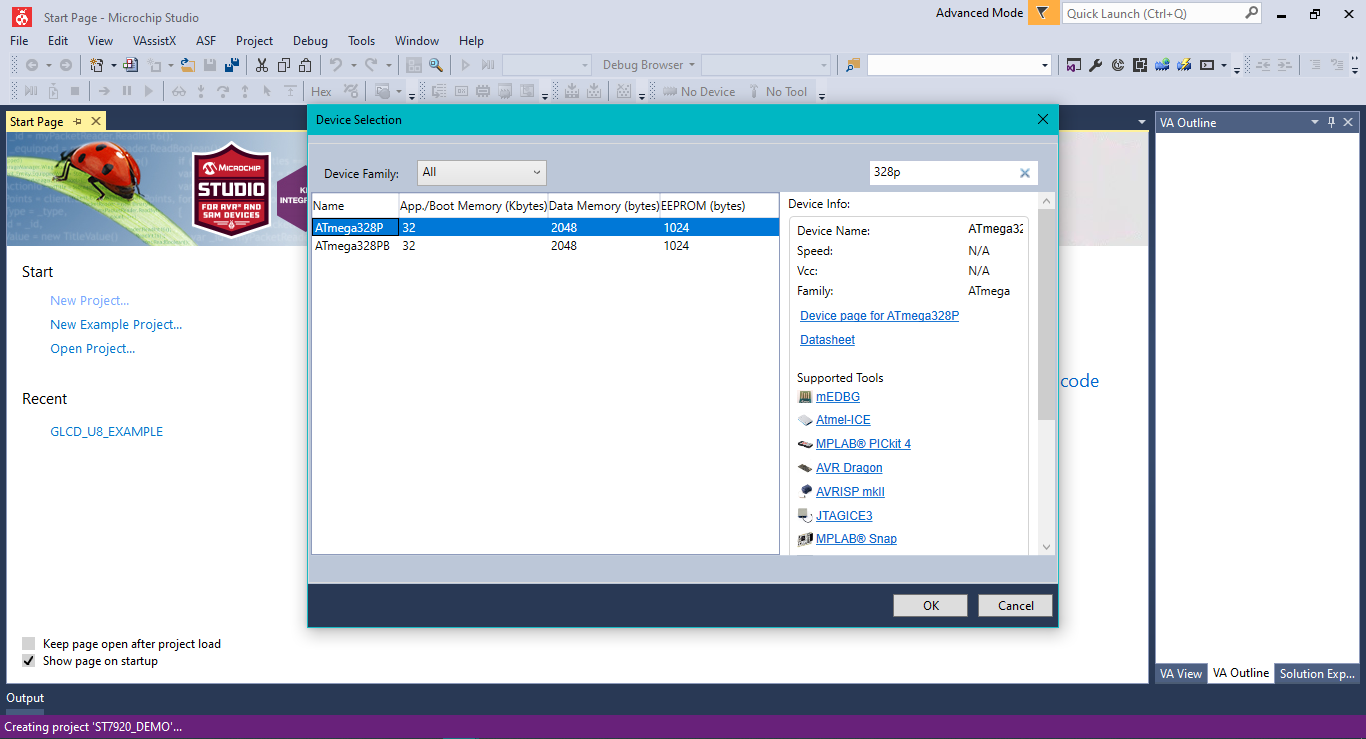Sort by the EEPROM (bytes) column header

coord(719,206)
